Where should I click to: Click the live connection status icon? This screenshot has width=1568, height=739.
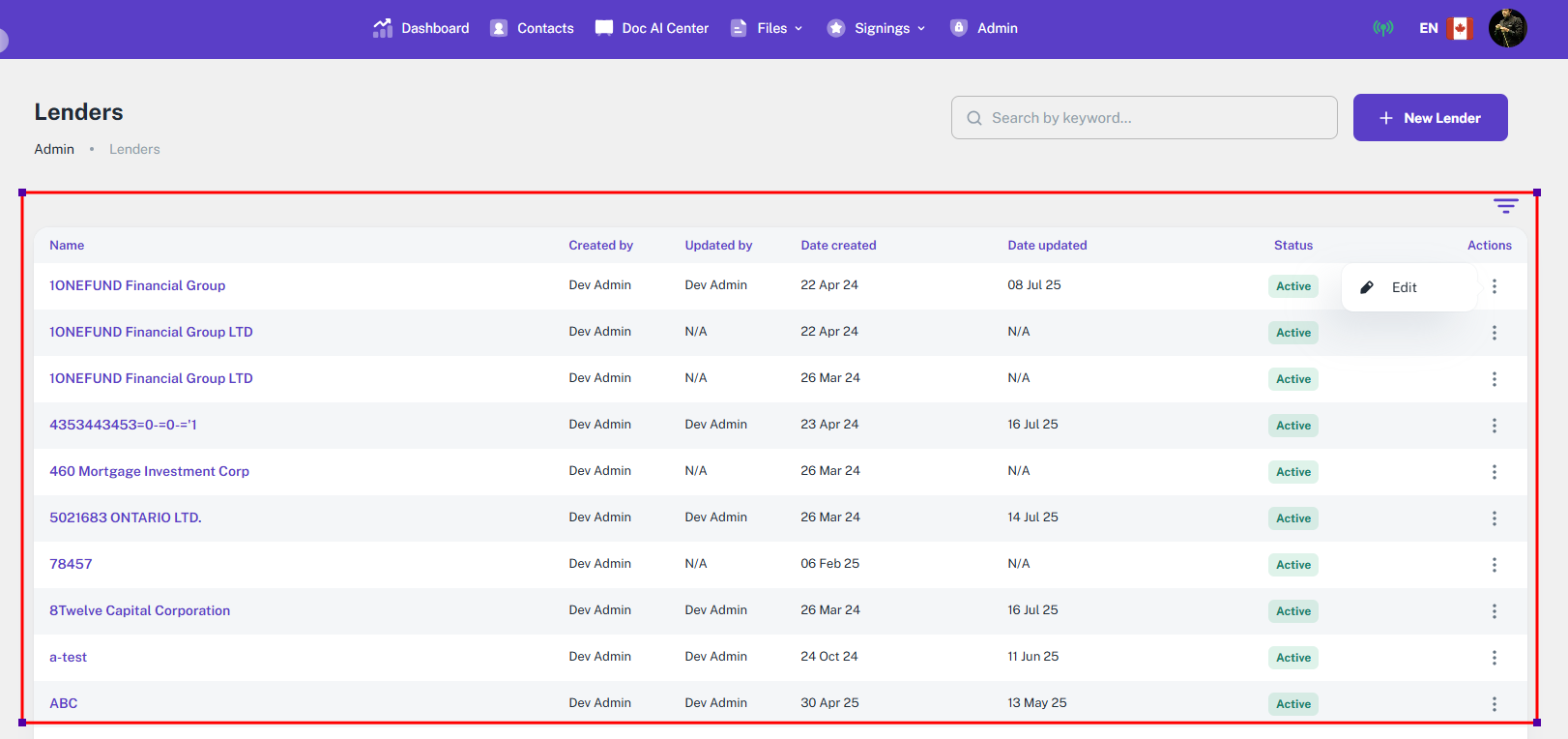(x=1383, y=28)
